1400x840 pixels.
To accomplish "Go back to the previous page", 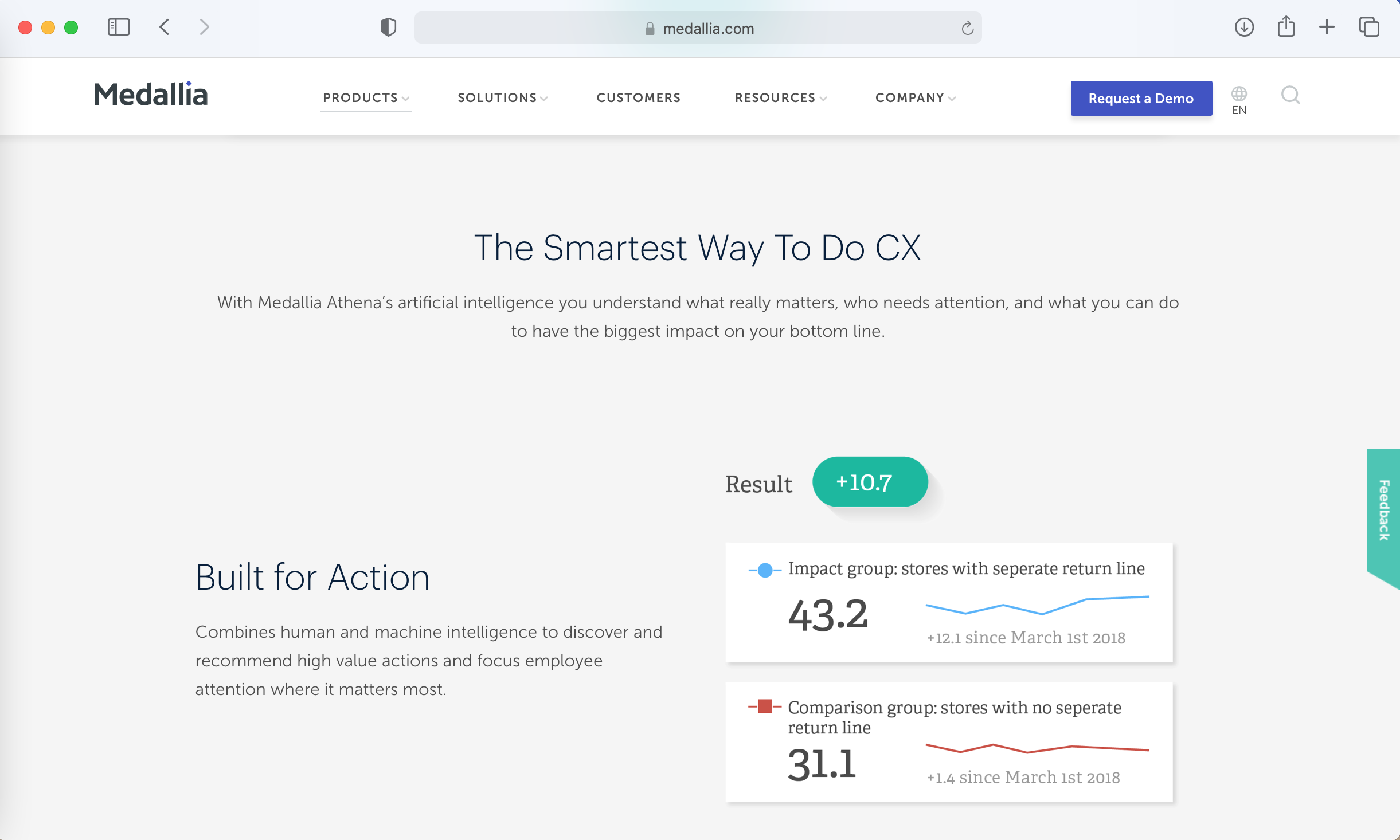I will click(x=165, y=27).
